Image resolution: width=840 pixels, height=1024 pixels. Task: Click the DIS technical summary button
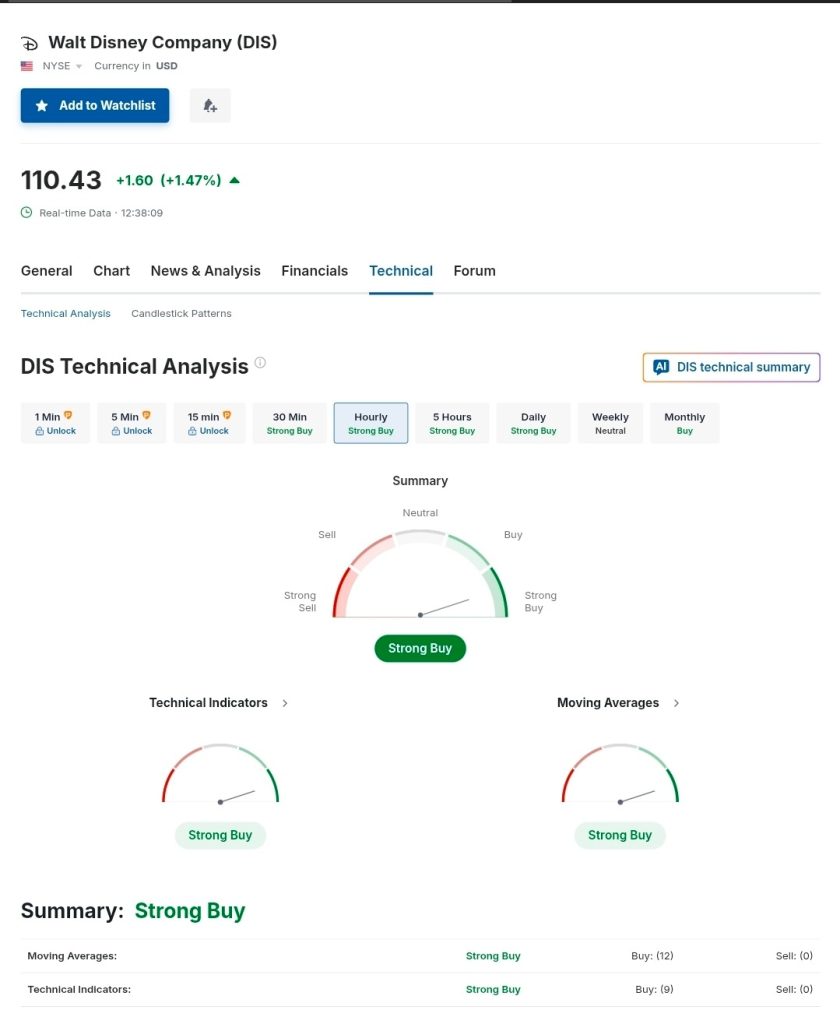coord(731,367)
